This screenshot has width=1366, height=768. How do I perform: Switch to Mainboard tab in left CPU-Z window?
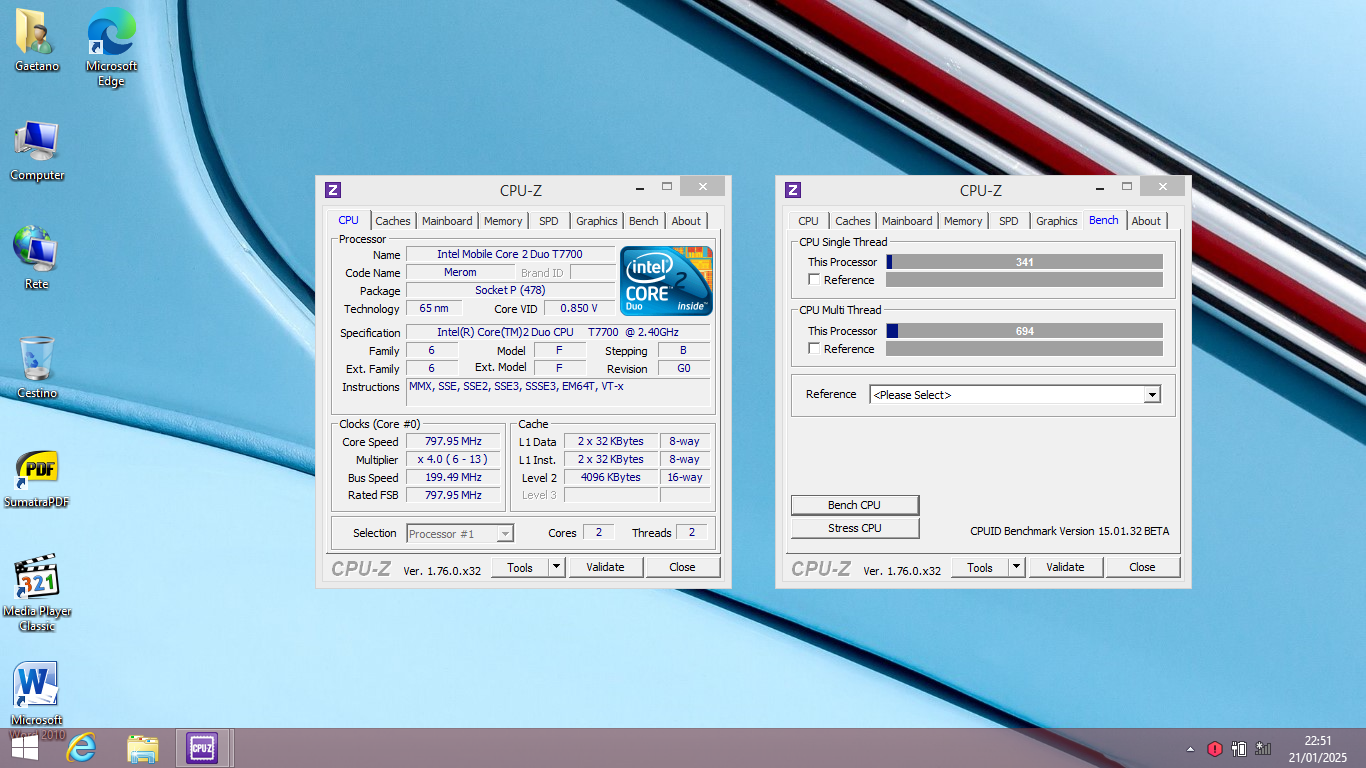(x=446, y=221)
